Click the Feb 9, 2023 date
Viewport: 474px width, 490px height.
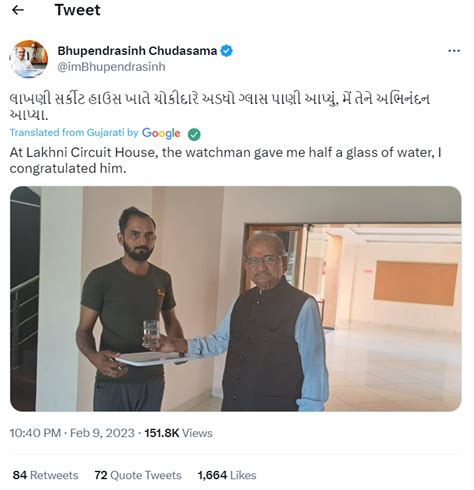102,433
